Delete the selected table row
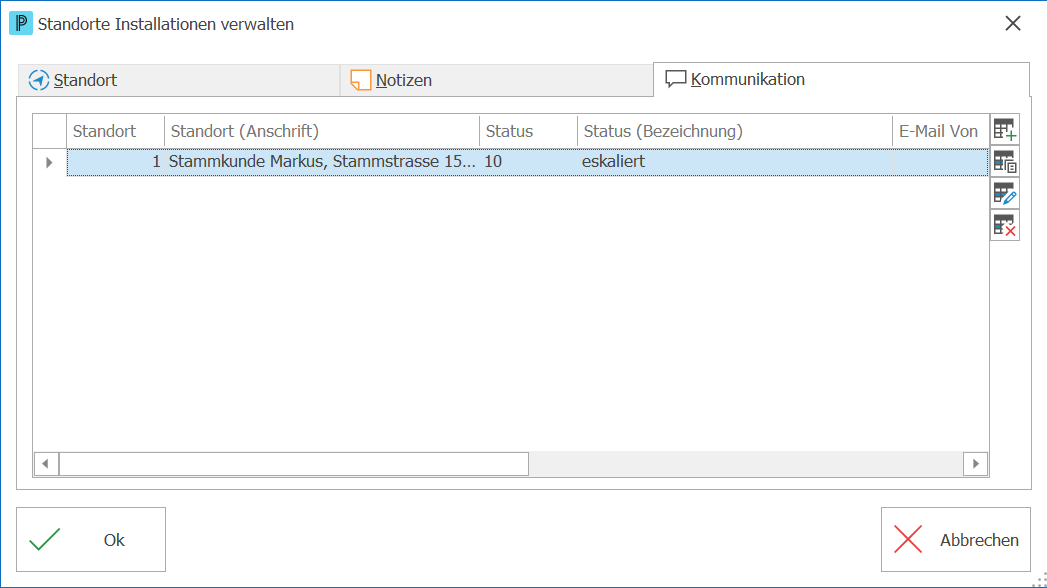This screenshot has width=1047, height=588. (x=1004, y=226)
